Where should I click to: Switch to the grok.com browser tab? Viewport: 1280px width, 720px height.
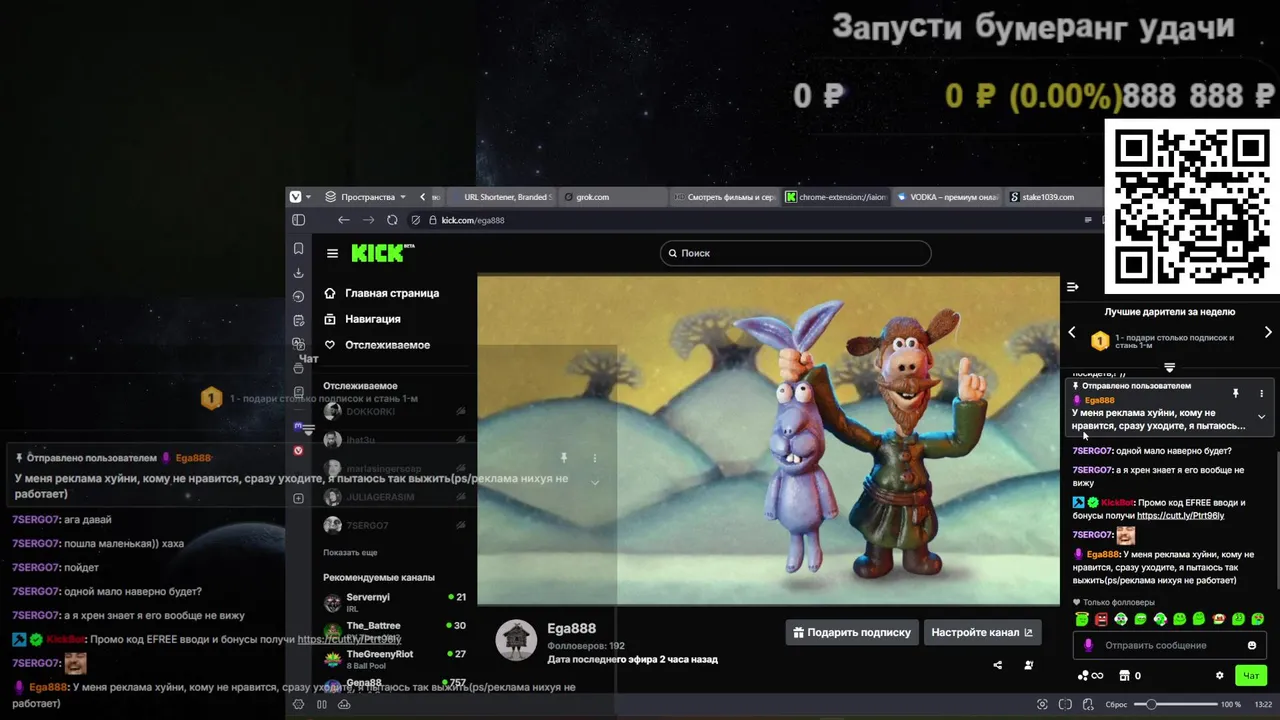(x=611, y=197)
